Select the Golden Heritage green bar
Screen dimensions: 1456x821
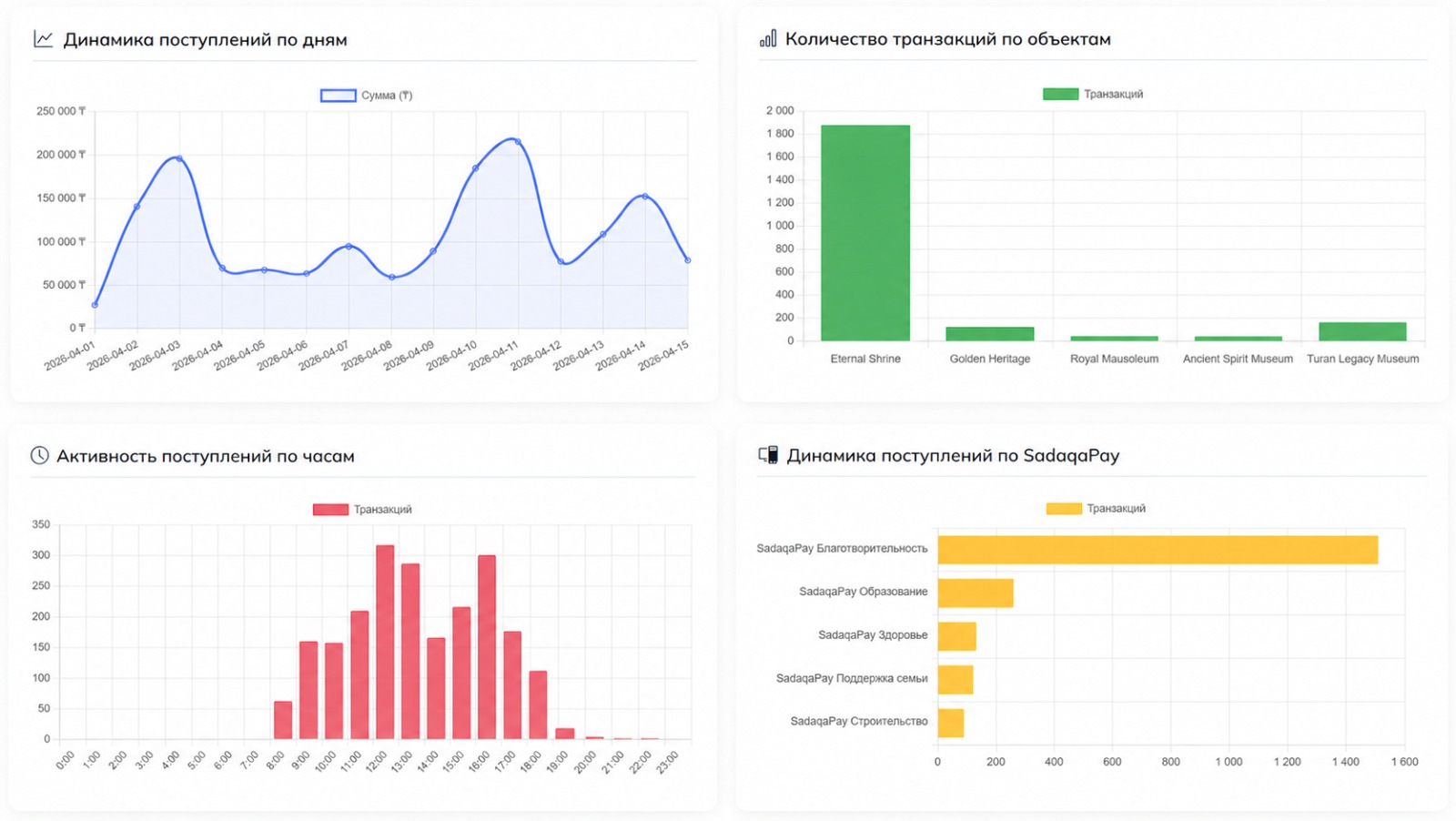click(x=990, y=334)
